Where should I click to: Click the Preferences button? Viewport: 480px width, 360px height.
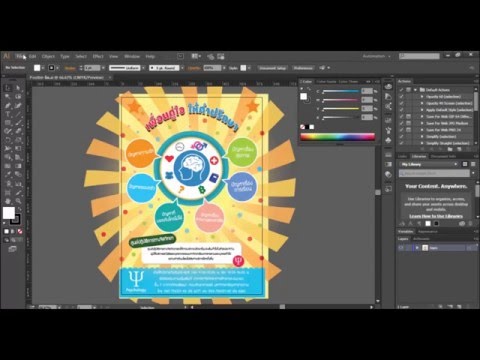click(x=303, y=68)
